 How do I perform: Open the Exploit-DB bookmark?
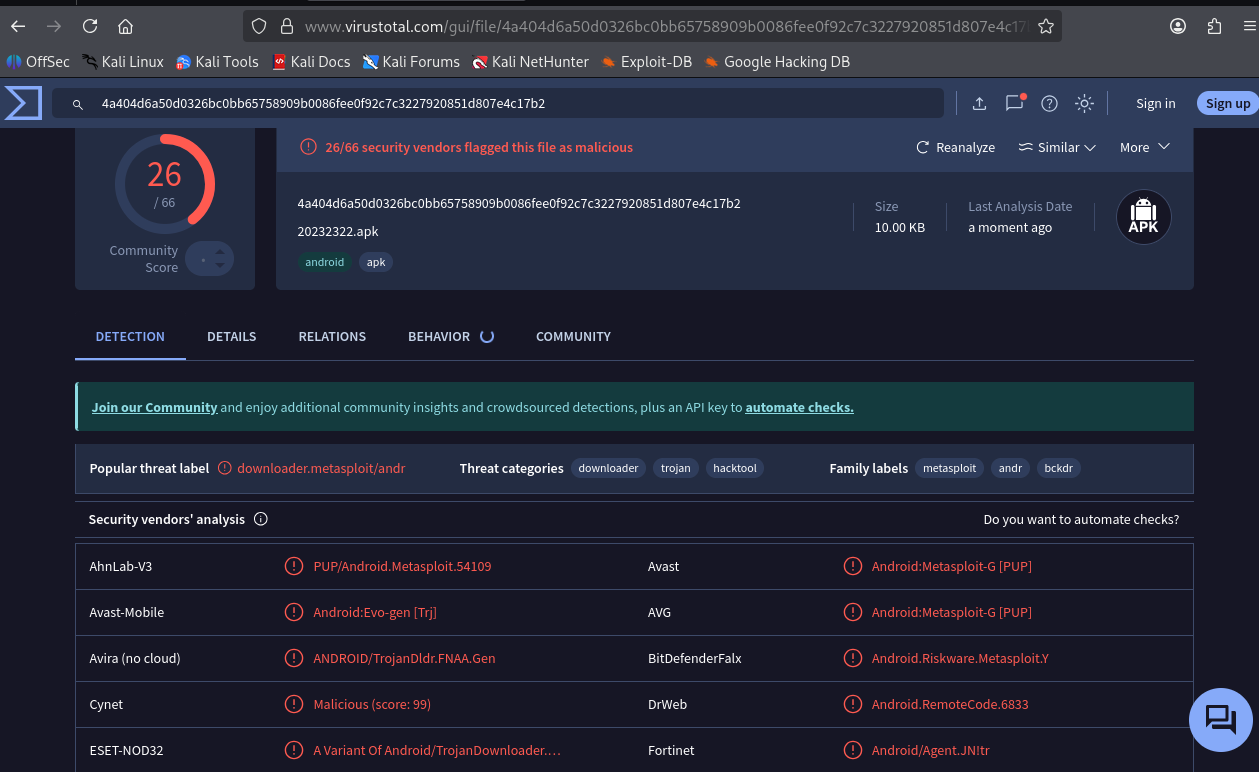646,62
